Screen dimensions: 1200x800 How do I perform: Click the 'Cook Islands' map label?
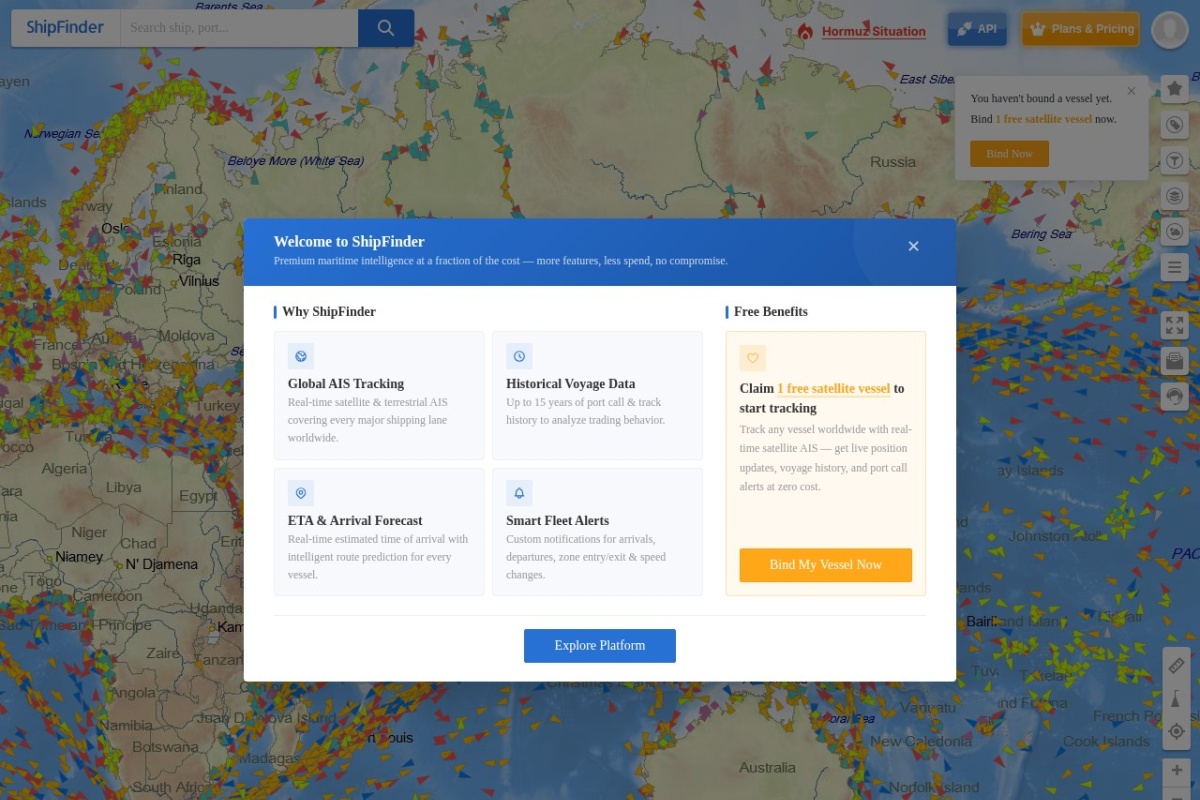(x=1106, y=742)
